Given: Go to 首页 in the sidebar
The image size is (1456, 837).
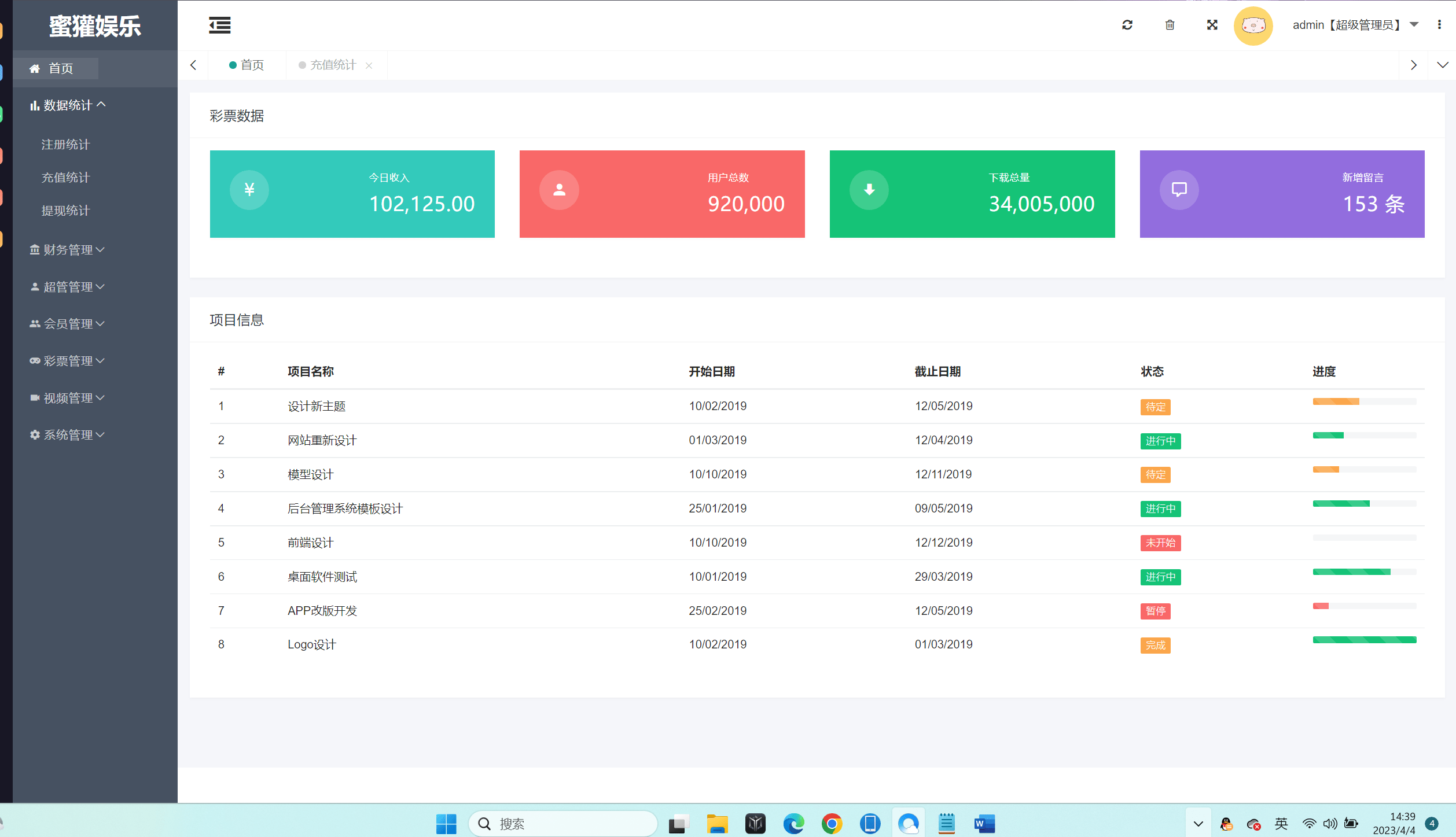Looking at the screenshot, I should click(56, 68).
